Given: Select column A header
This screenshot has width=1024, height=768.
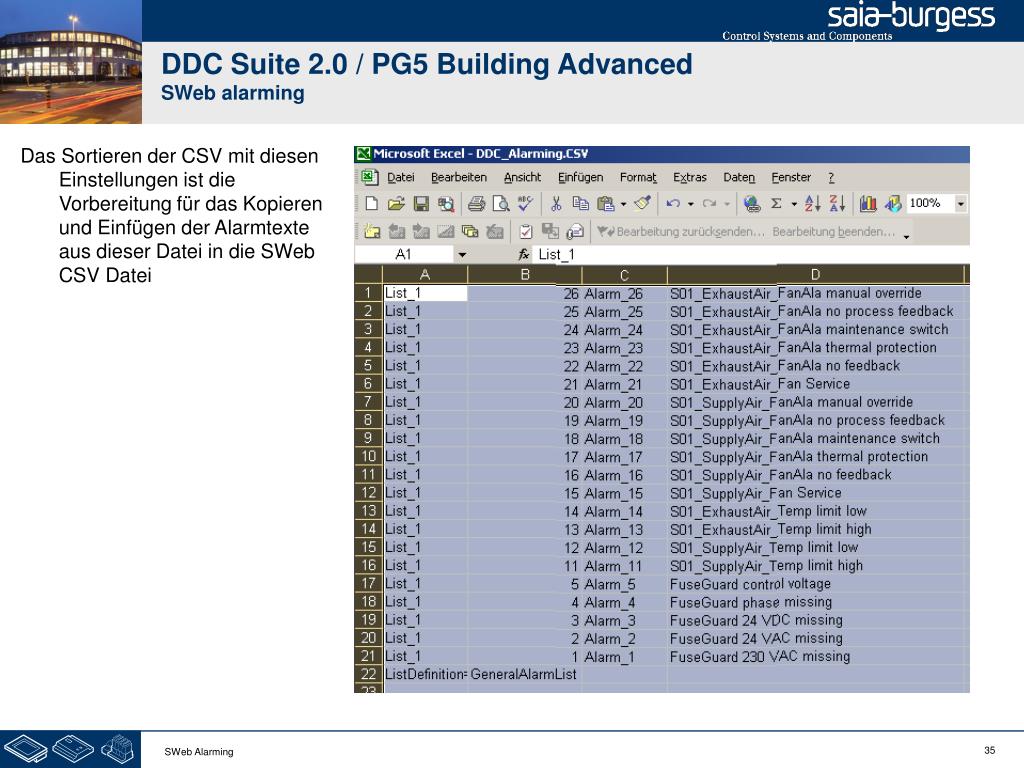Looking at the screenshot, I should (x=425, y=274).
